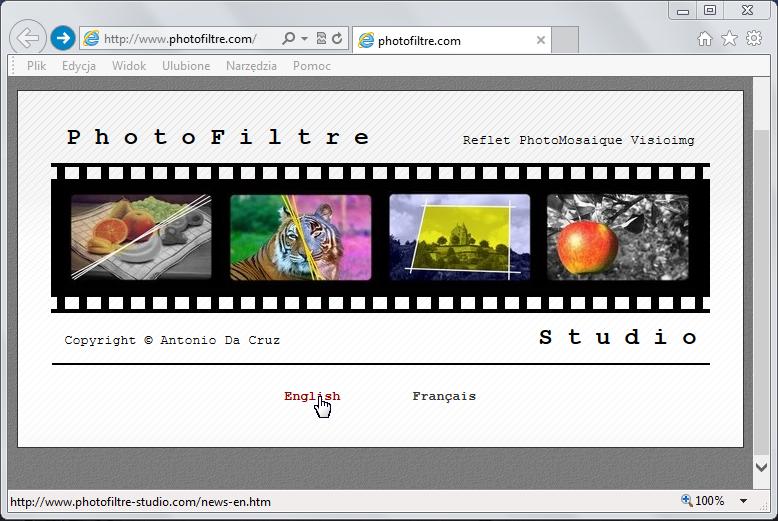Restore down the browser window
Viewport: 778px width, 521px height.
pyautogui.click(x=710, y=10)
